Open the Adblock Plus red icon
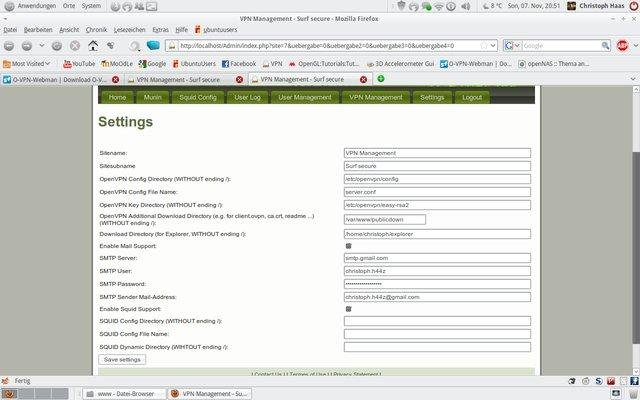Screen dimensions: 640x400 tap(622, 46)
